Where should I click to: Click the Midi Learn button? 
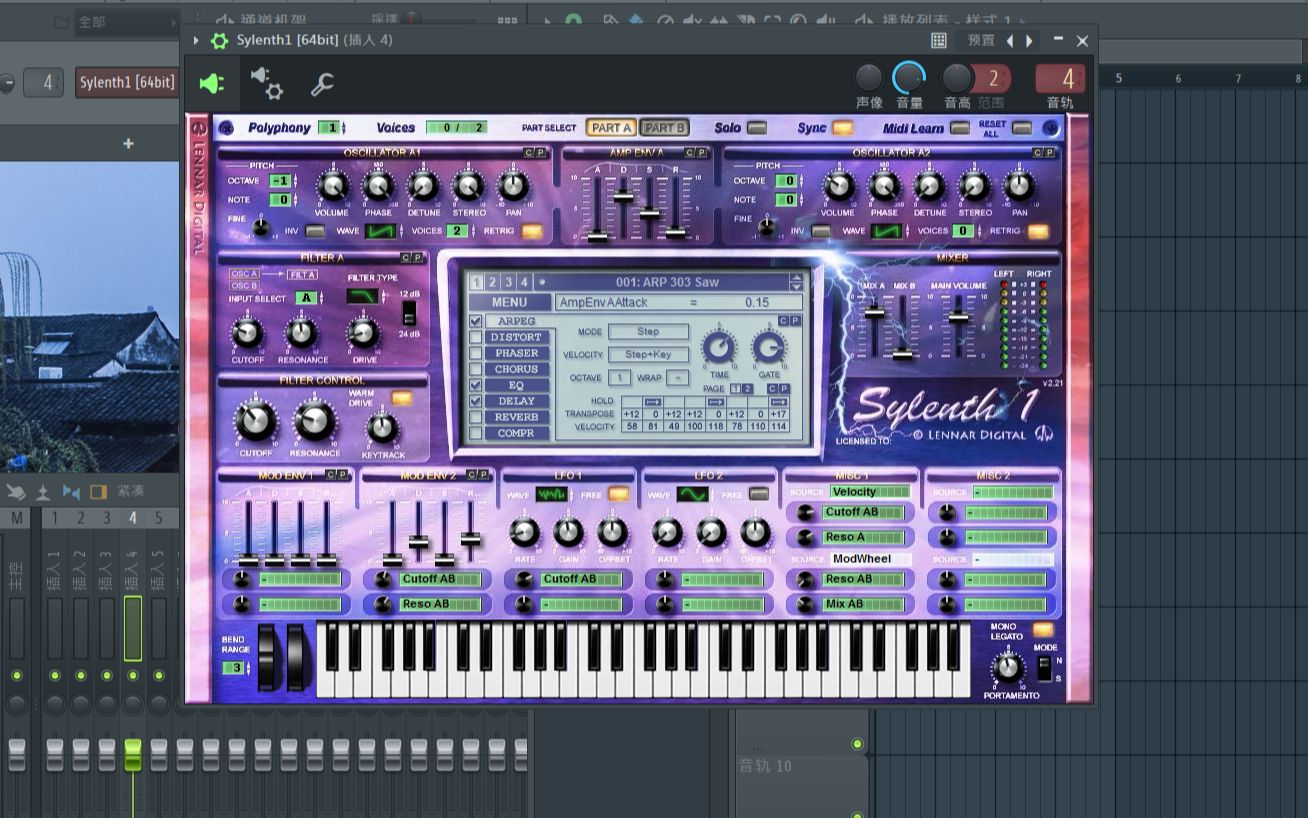click(x=960, y=128)
